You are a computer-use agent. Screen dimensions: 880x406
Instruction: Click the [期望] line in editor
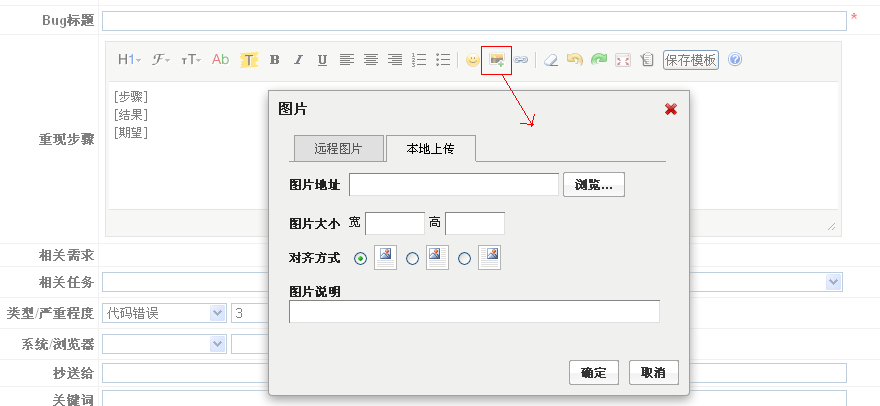pos(131,133)
